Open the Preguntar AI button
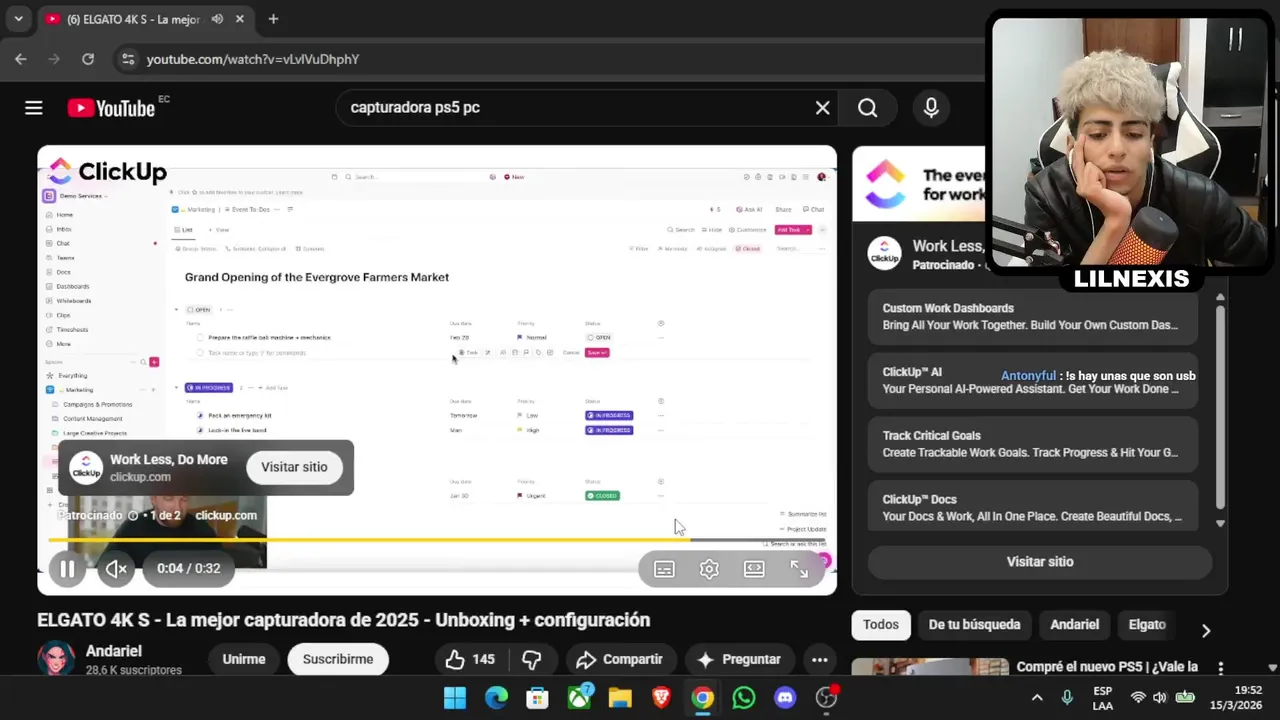The image size is (1280, 720). click(739, 660)
